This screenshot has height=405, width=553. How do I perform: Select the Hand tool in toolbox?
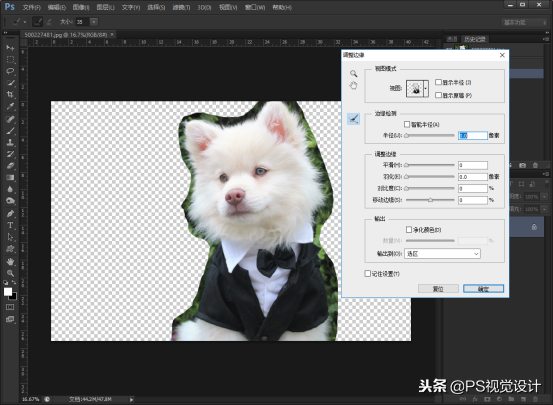(10, 261)
